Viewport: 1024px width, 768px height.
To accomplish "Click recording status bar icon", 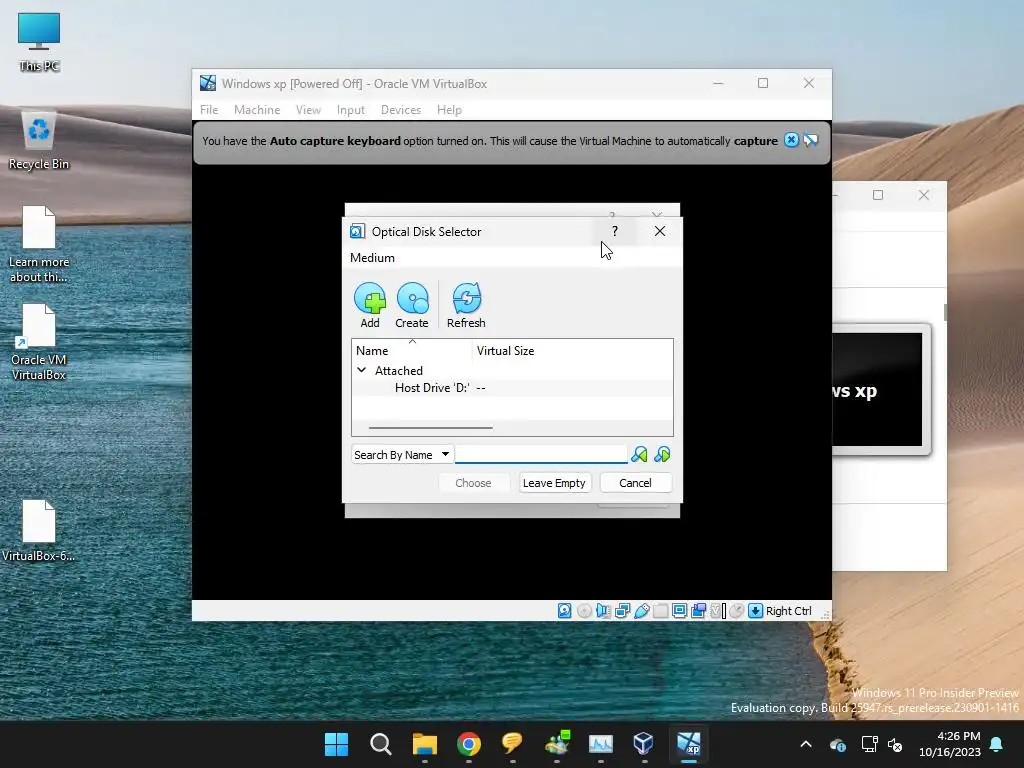I will (699, 611).
